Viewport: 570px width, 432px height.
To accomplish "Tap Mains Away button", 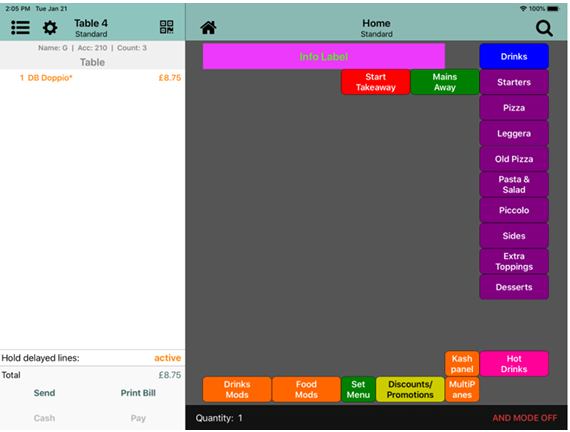I will [445, 82].
